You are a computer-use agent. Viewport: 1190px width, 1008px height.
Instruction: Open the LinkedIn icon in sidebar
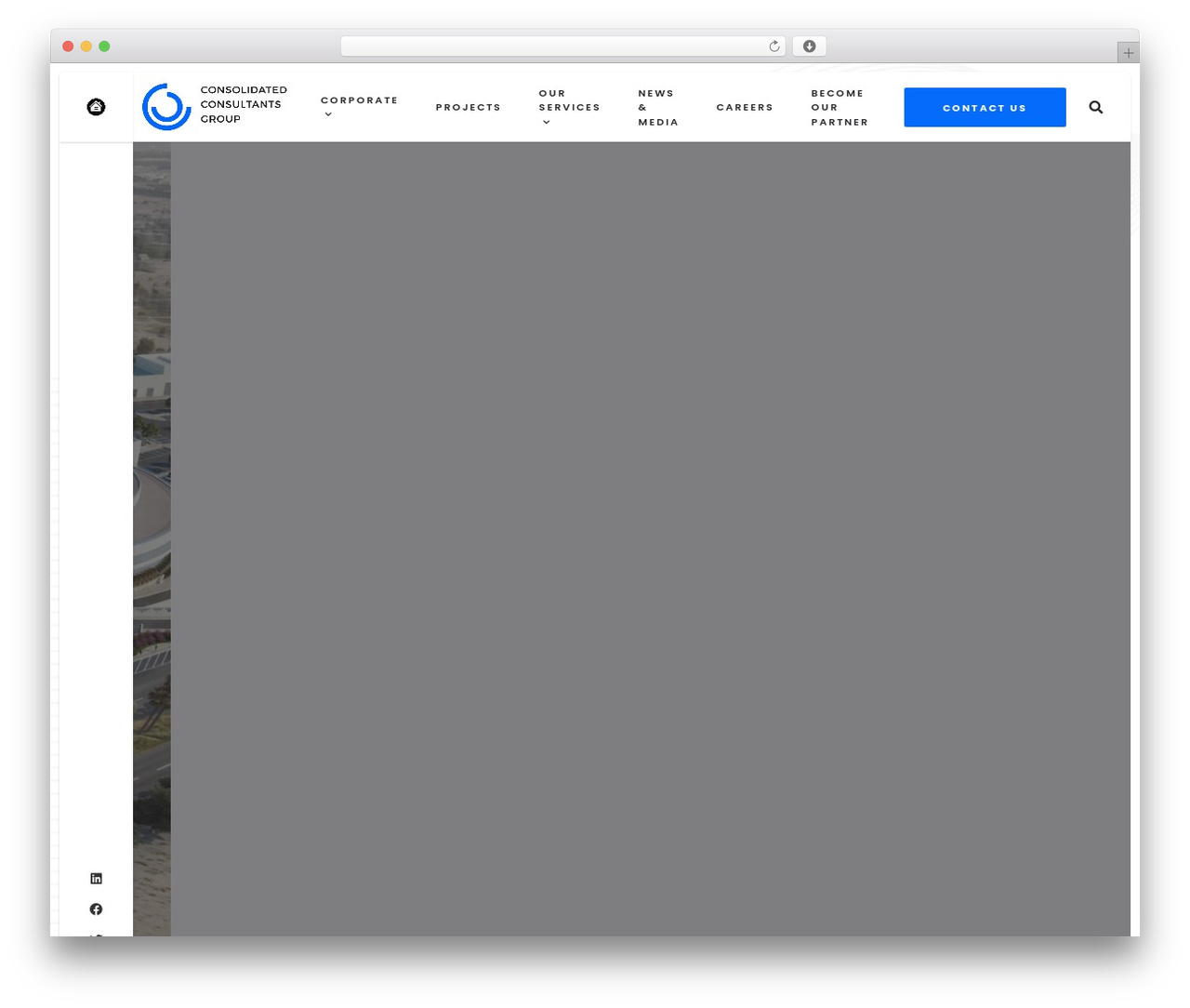(96, 879)
